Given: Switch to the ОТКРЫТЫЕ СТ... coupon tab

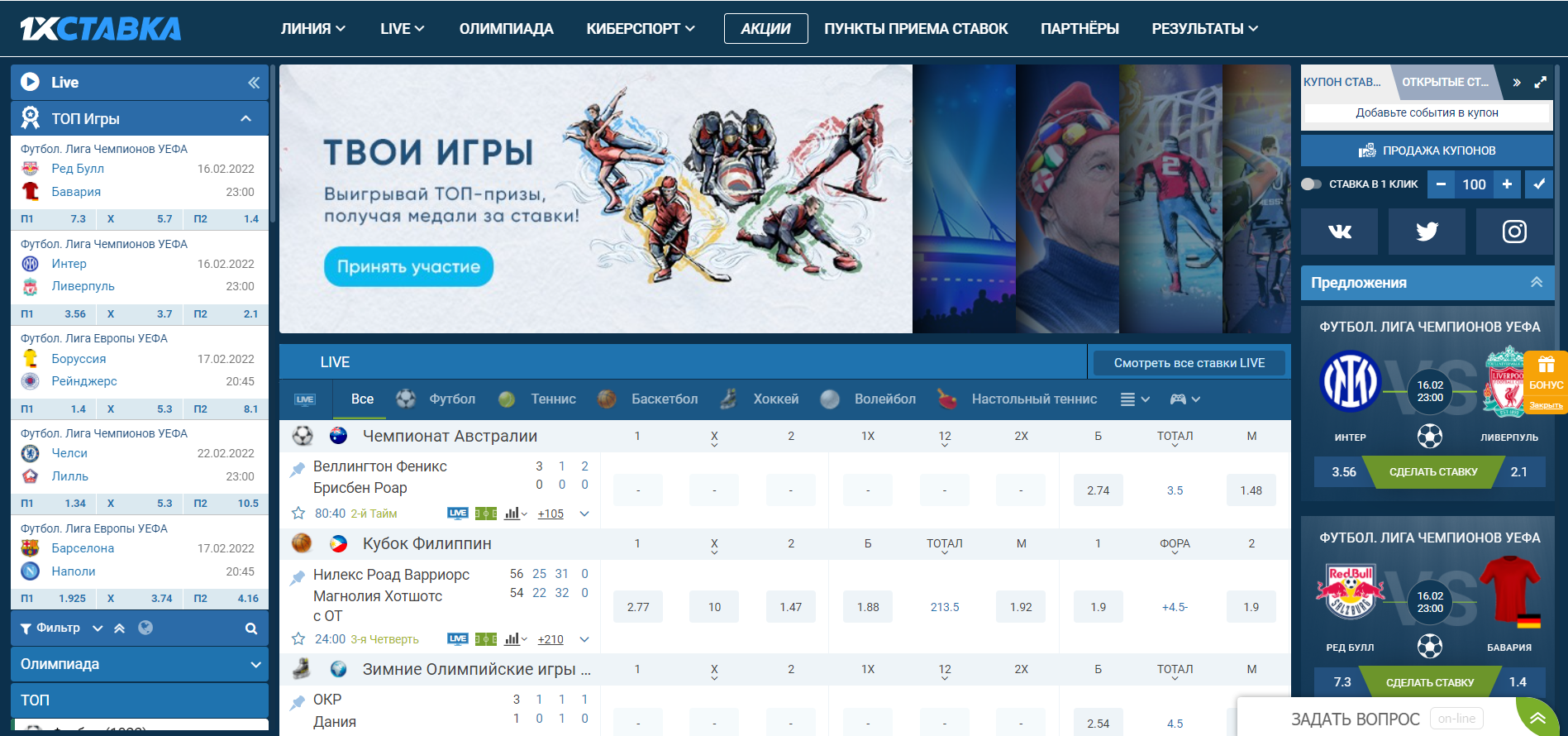Looking at the screenshot, I should 1445,82.
